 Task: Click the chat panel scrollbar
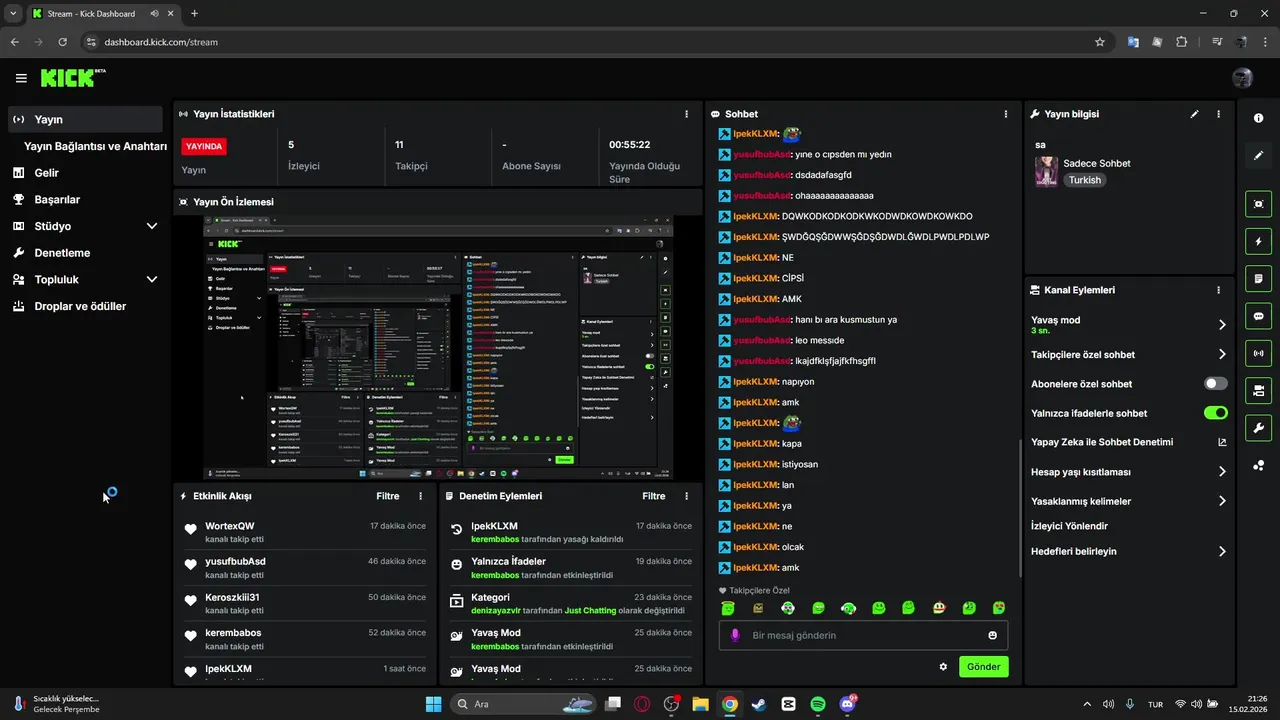pos(1019,506)
